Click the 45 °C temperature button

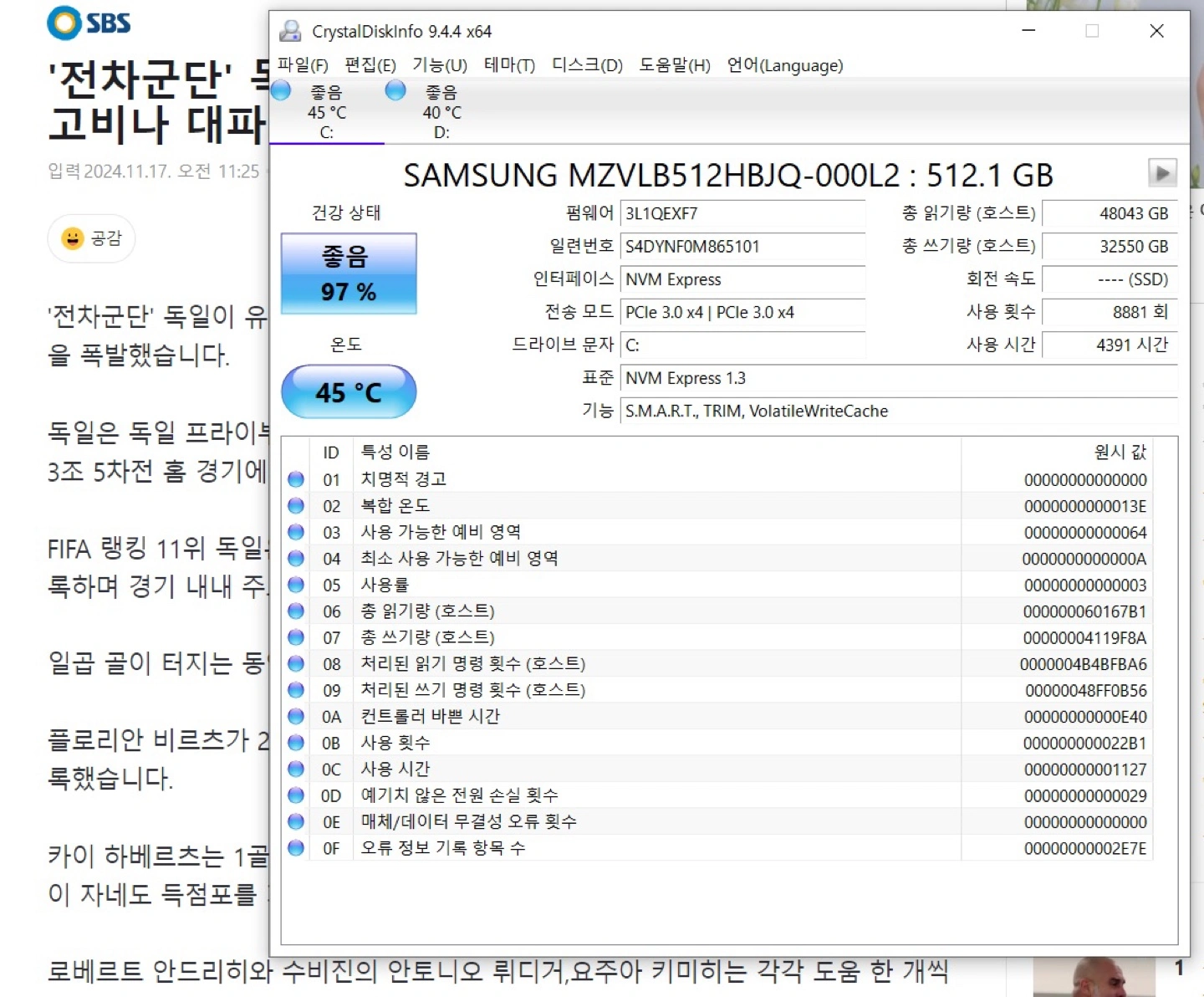349,391
